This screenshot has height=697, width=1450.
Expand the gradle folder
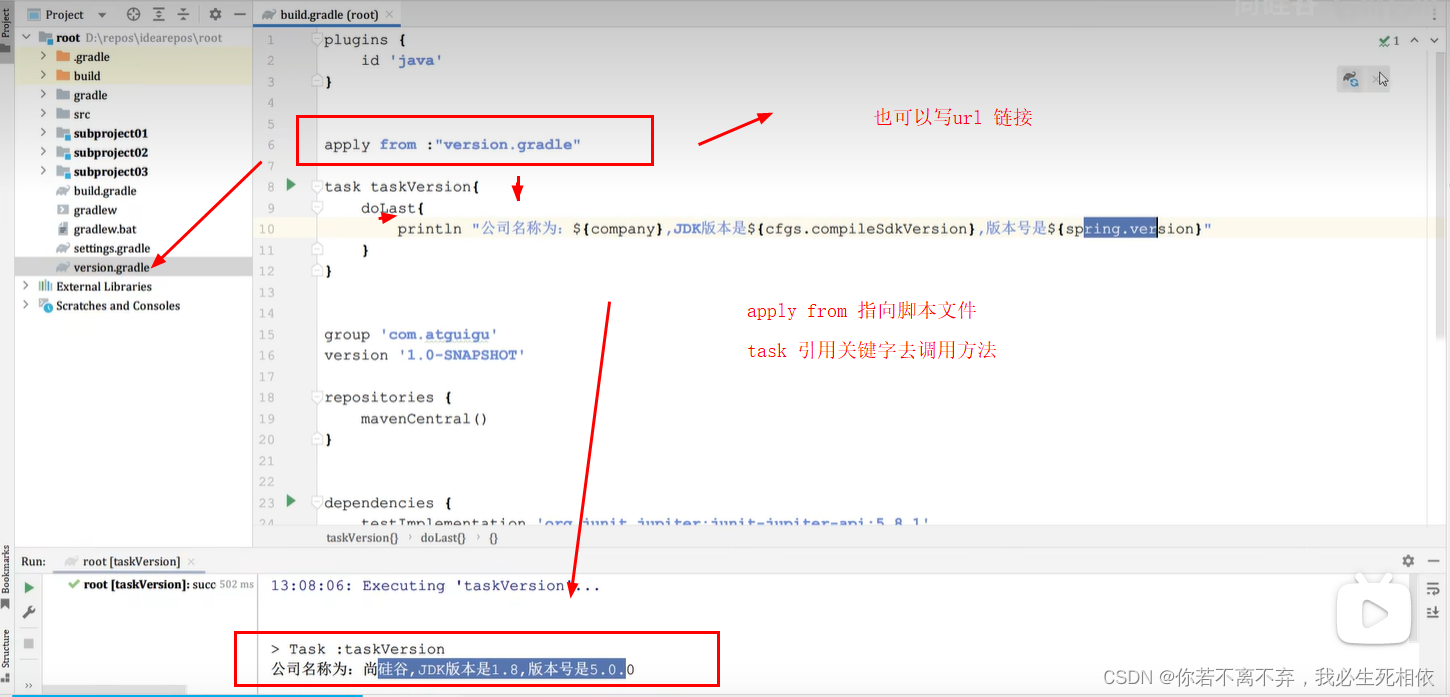pyautogui.click(x=44, y=95)
